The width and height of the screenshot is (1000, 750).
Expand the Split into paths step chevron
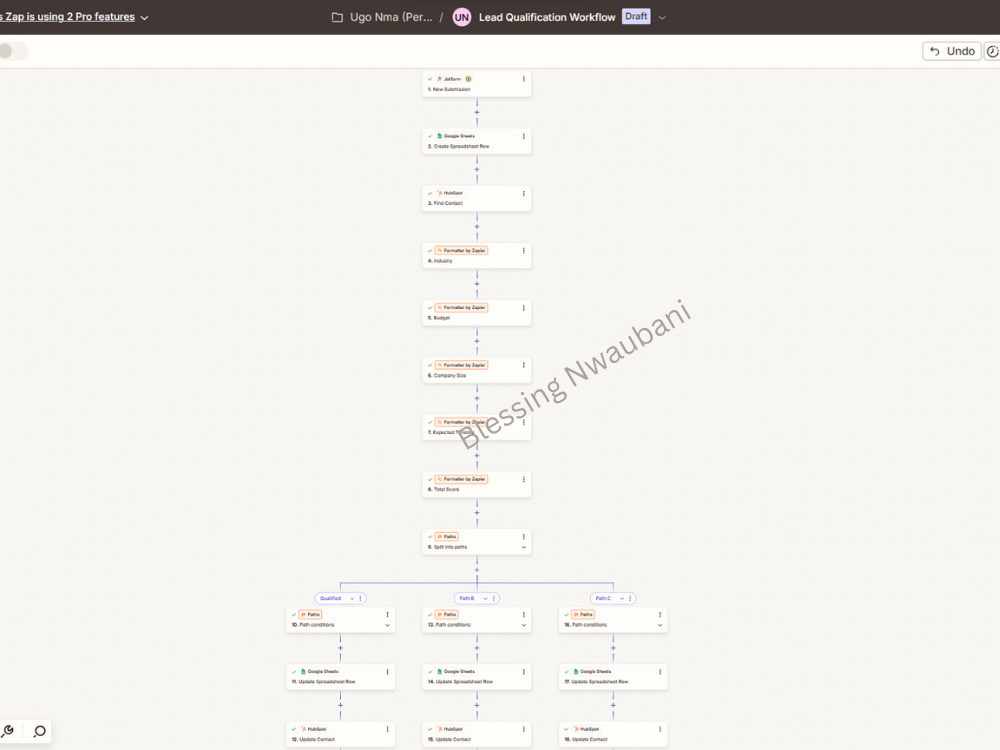(524, 547)
